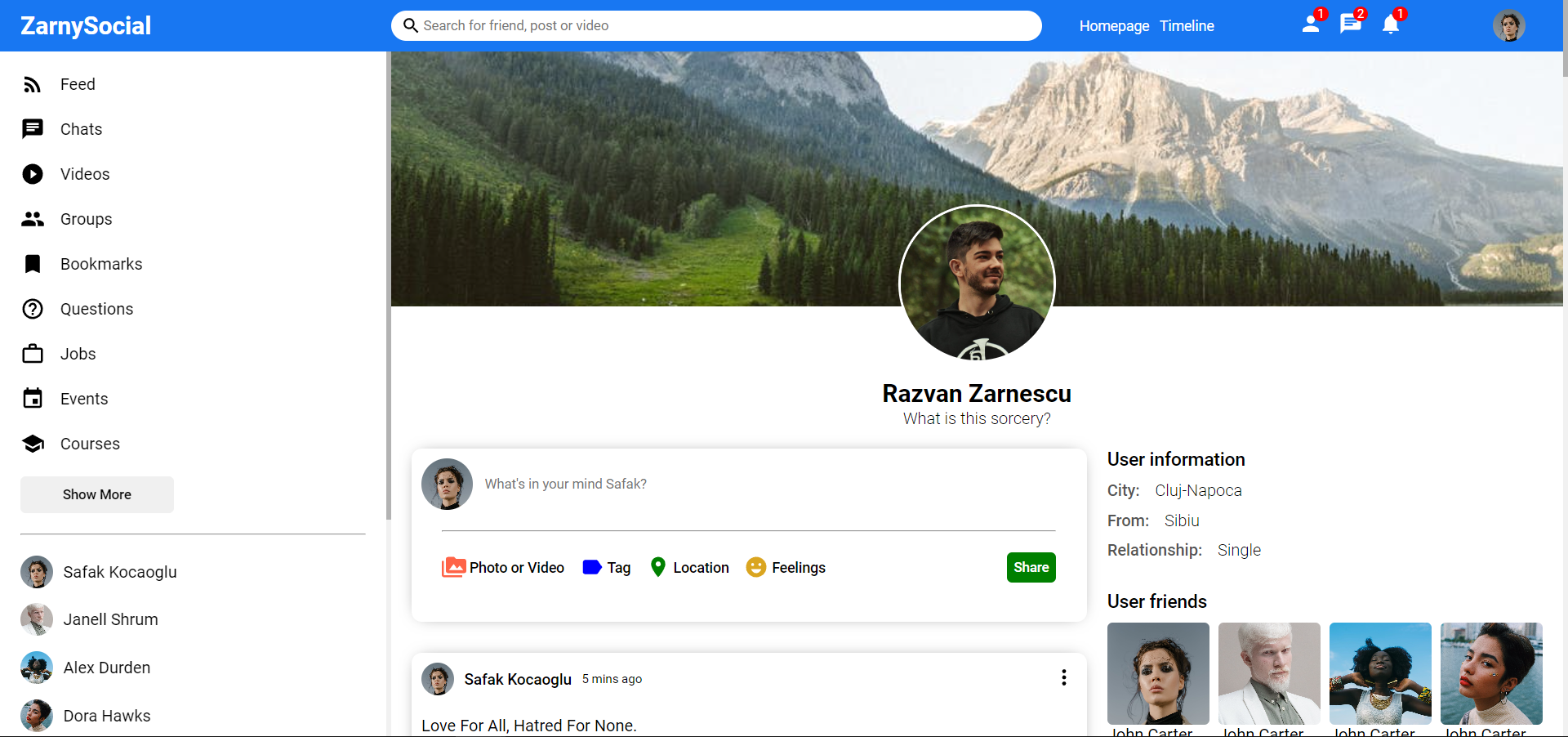
Task: Add Feelings to your post
Action: [x=785, y=567]
